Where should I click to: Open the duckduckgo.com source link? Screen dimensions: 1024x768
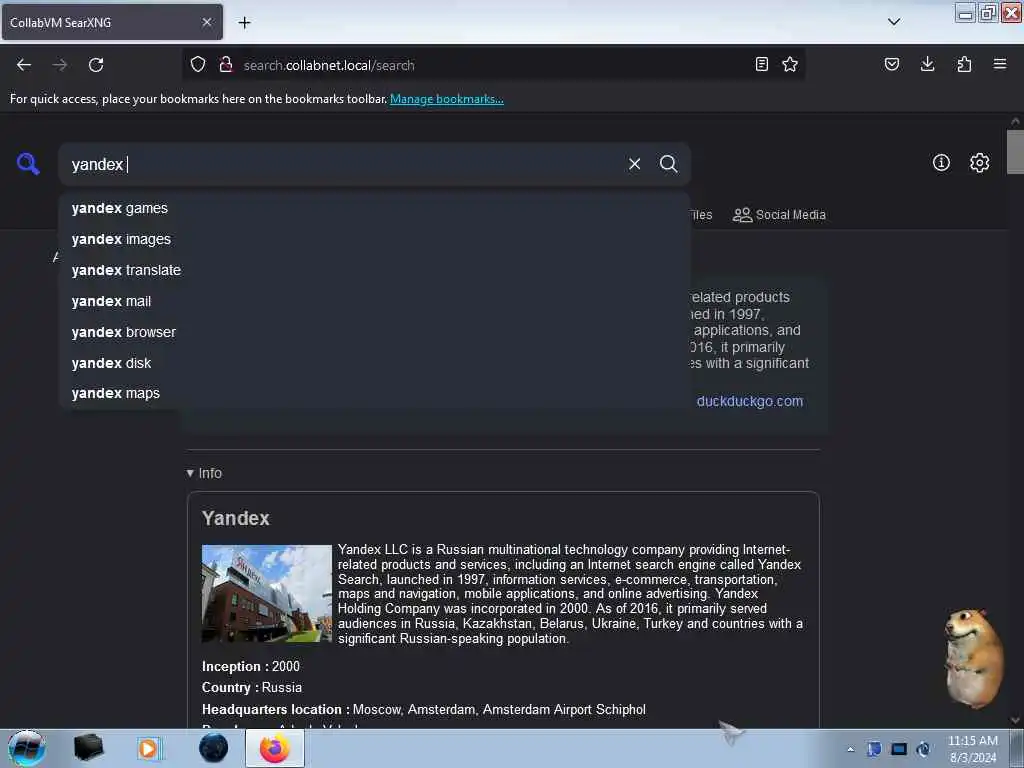(x=750, y=401)
